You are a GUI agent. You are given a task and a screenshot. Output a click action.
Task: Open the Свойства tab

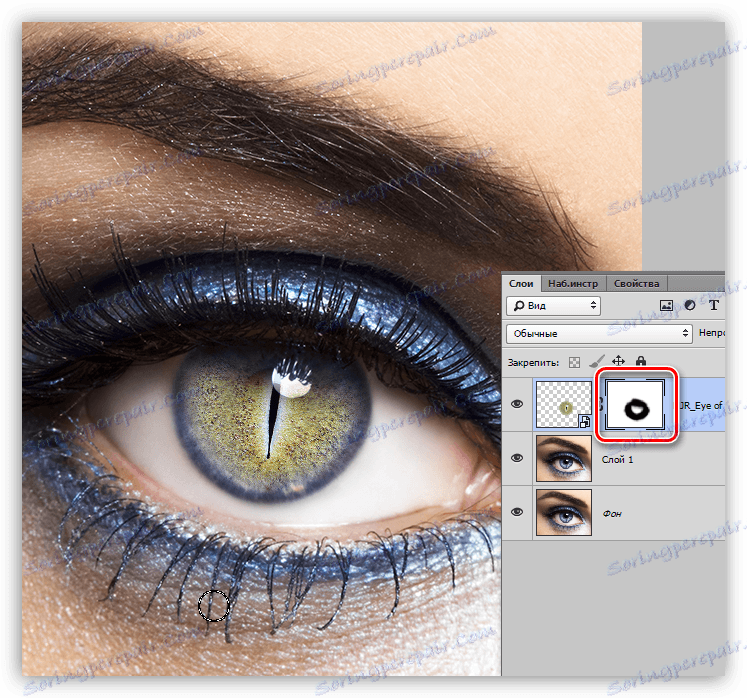tap(636, 283)
